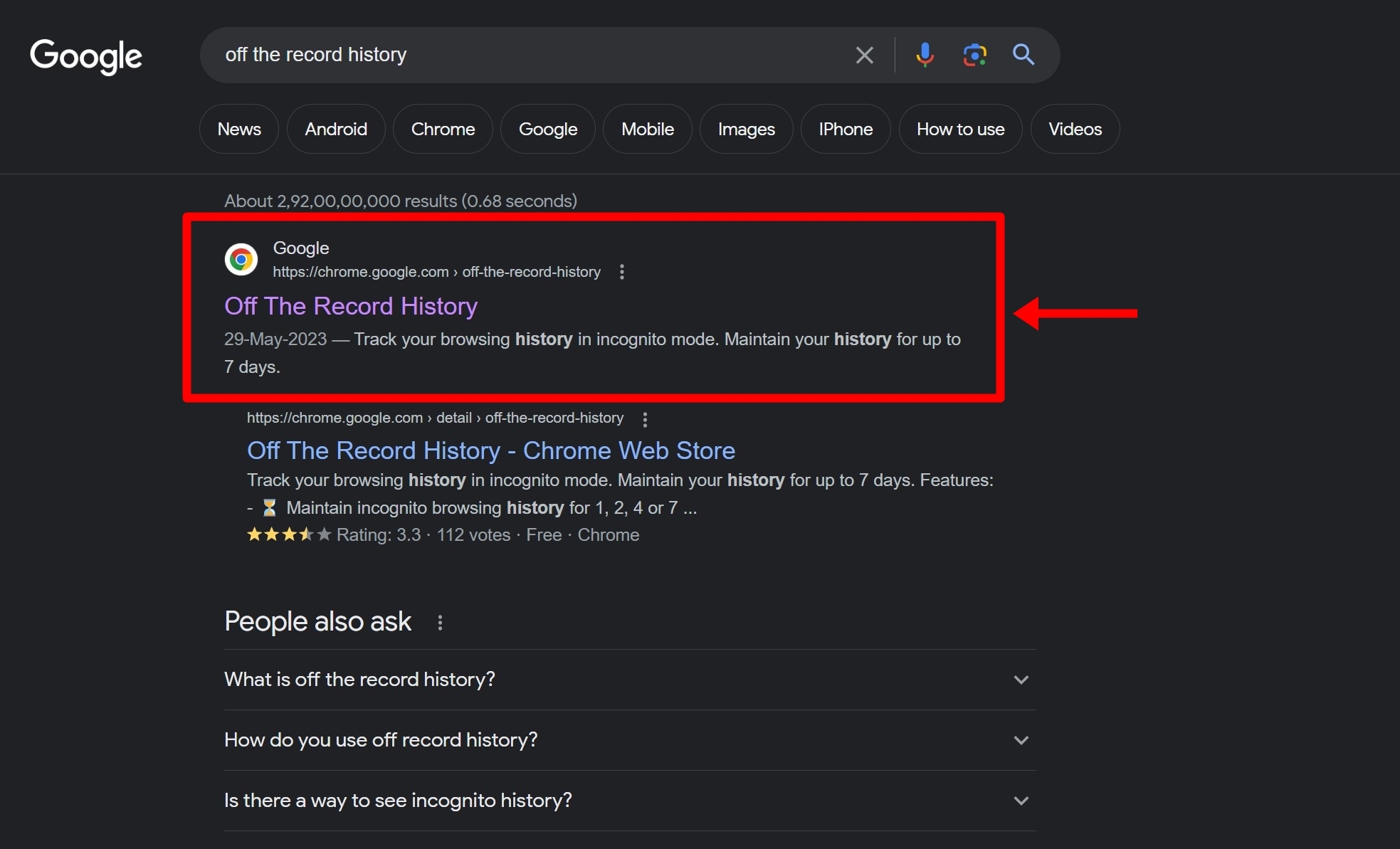Open three-dot menu on Web Store result
Image resolution: width=1400 pixels, height=849 pixels.
tap(645, 419)
